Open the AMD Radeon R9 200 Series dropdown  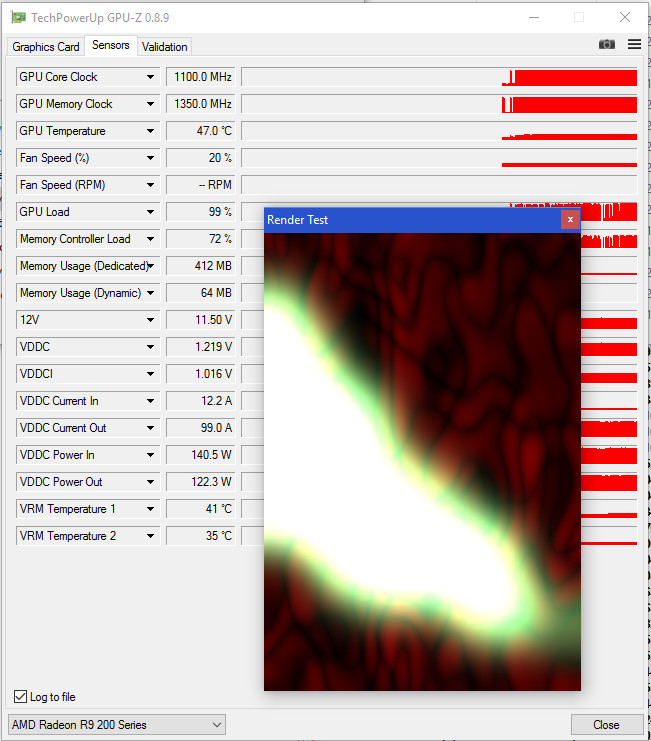pos(117,724)
